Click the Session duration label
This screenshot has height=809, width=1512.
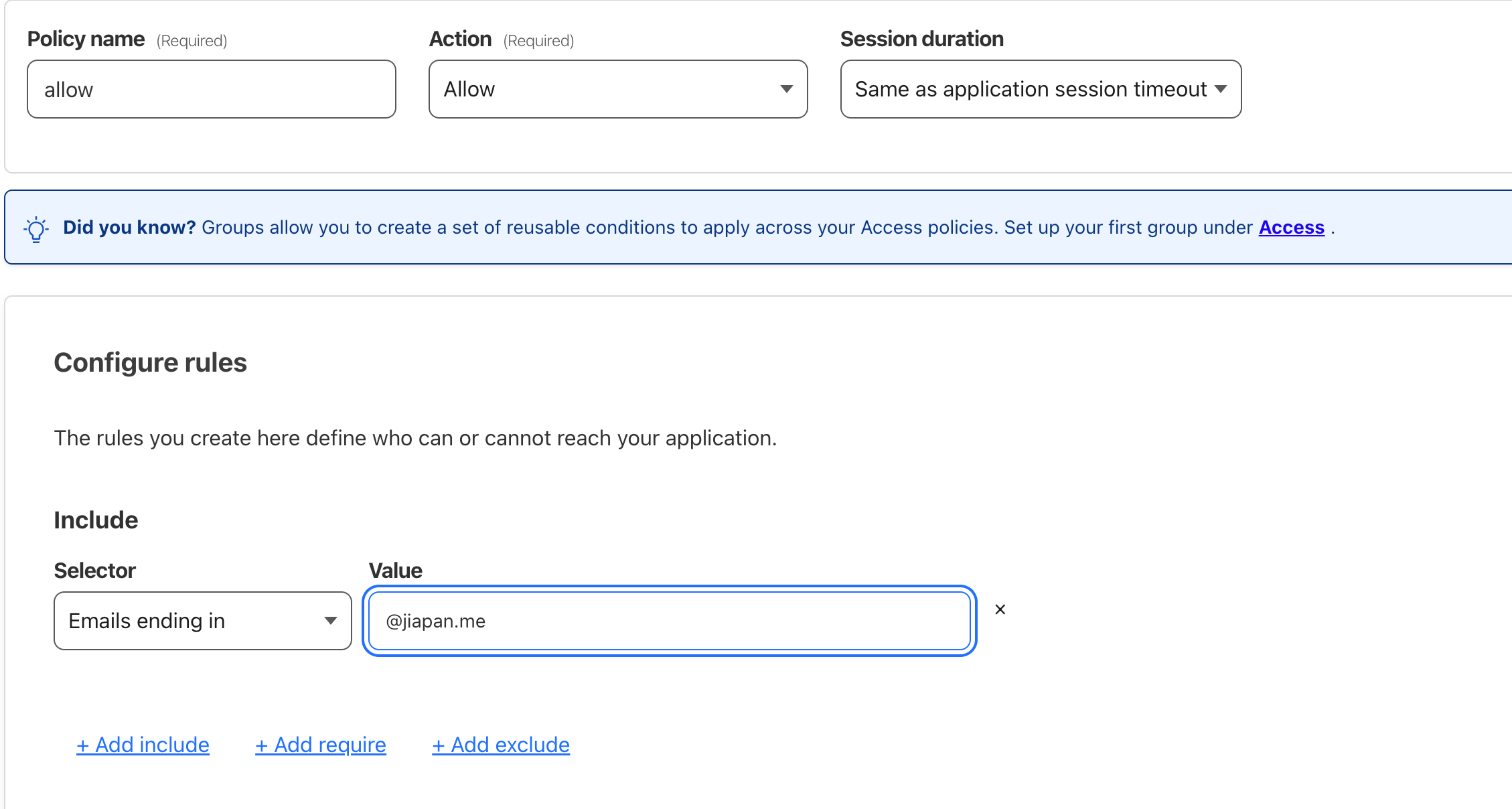coord(921,40)
